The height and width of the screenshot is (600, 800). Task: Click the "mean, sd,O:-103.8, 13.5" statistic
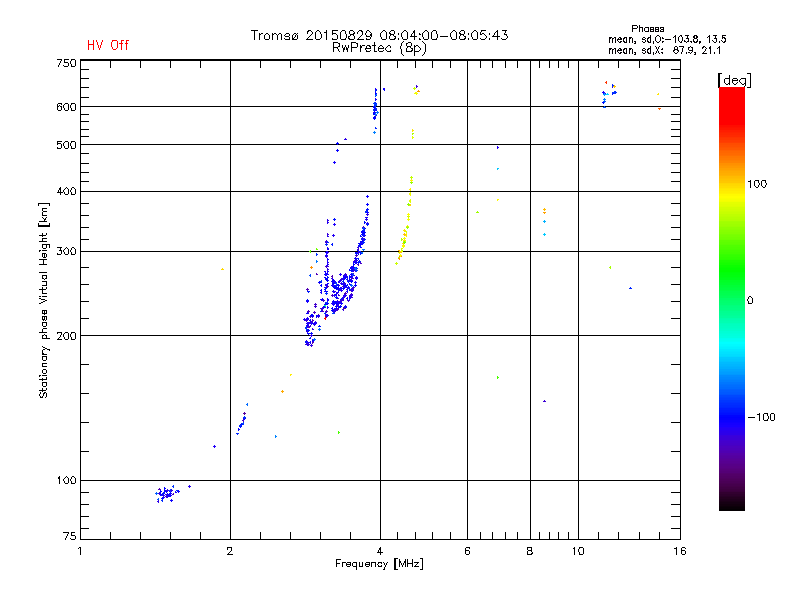(667, 39)
